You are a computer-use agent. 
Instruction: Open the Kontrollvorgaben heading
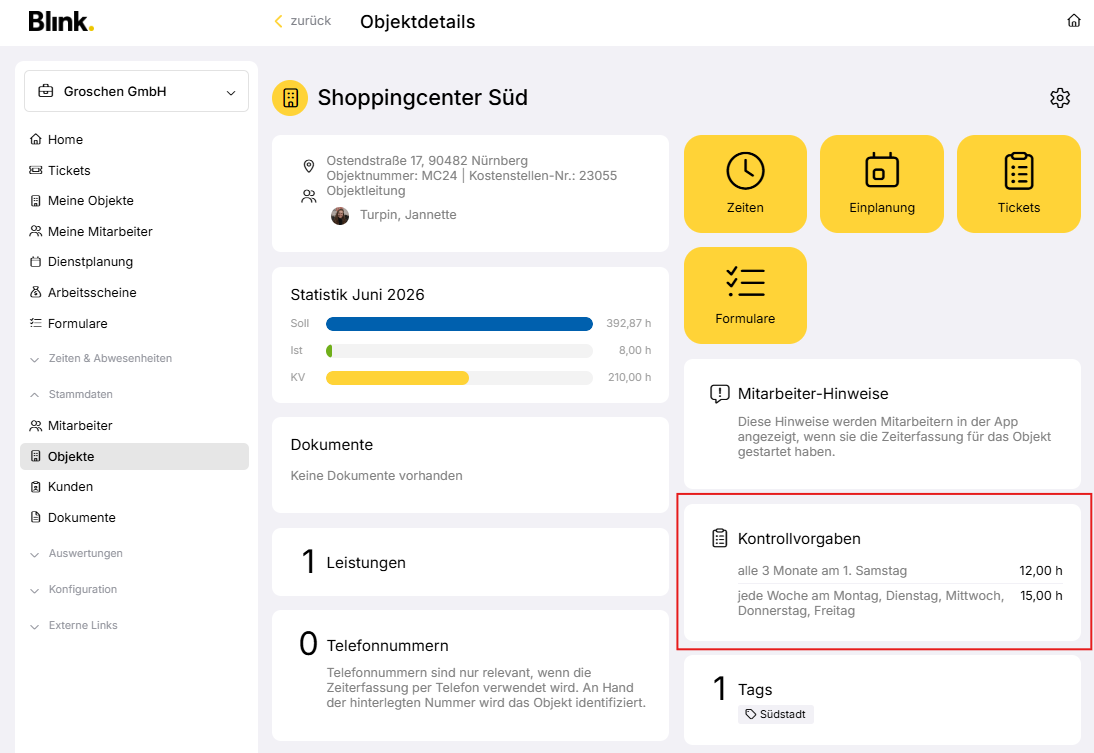click(x=799, y=539)
